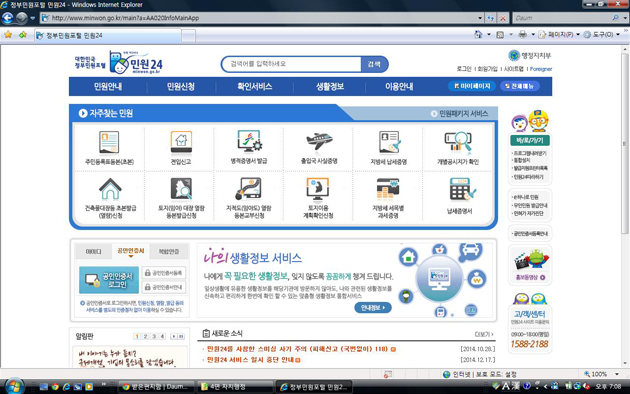Click the 지적도(임야도) 열람 icon
This screenshot has width=630, height=394.
tap(249, 189)
